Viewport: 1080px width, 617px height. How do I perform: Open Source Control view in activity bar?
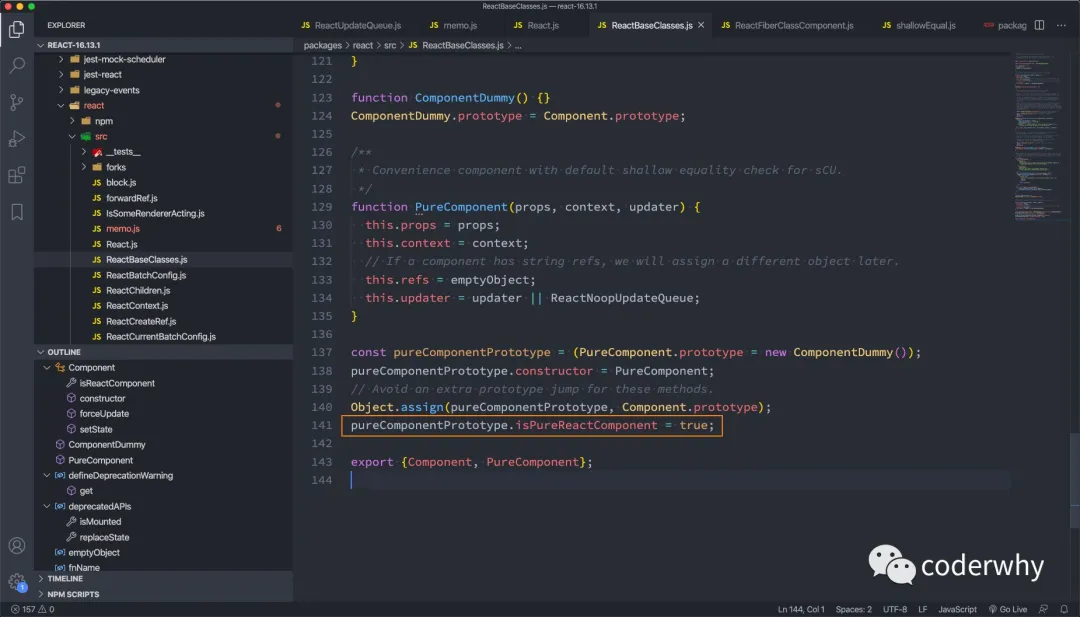click(x=17, y=102)
